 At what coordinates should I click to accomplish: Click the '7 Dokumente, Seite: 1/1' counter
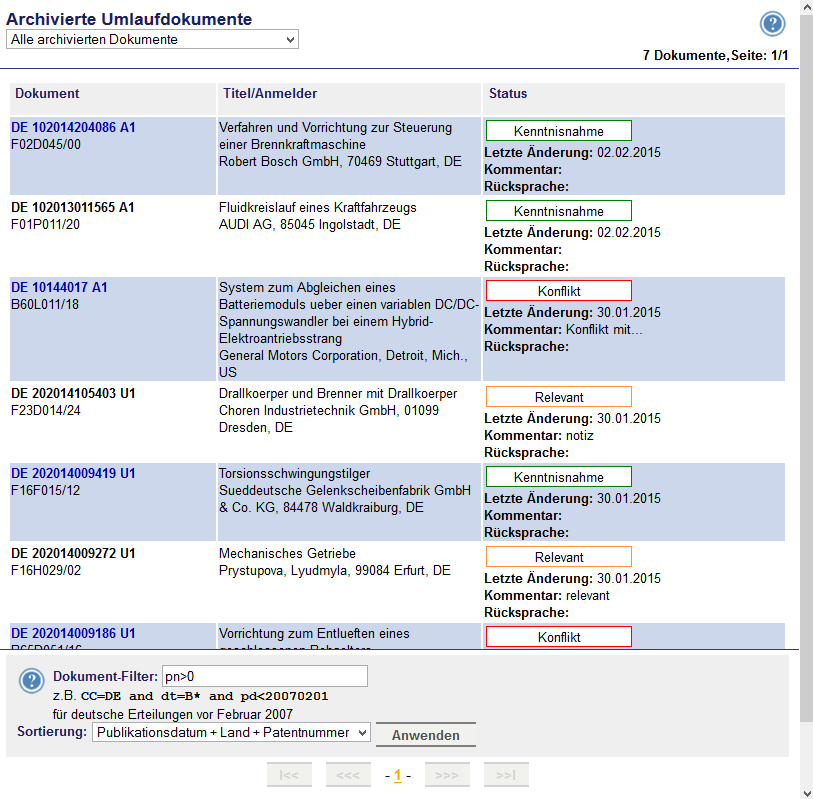[x=716, y=55]
